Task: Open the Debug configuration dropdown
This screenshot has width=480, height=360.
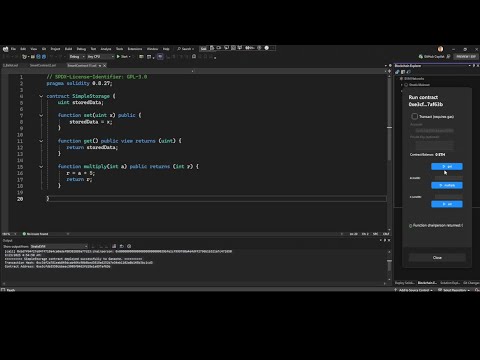Action: click(77, 57)
